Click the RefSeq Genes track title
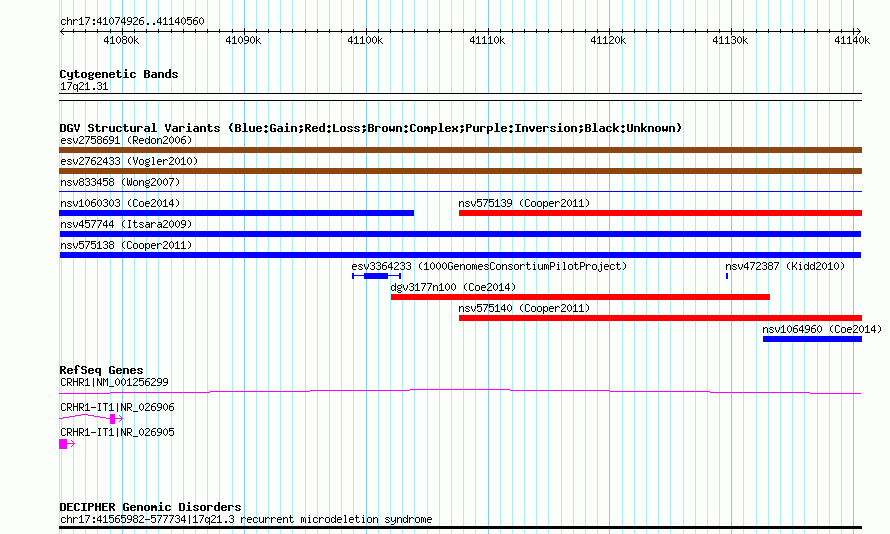The width and height of the screenshot is (890, 534). tap(101, 370)
